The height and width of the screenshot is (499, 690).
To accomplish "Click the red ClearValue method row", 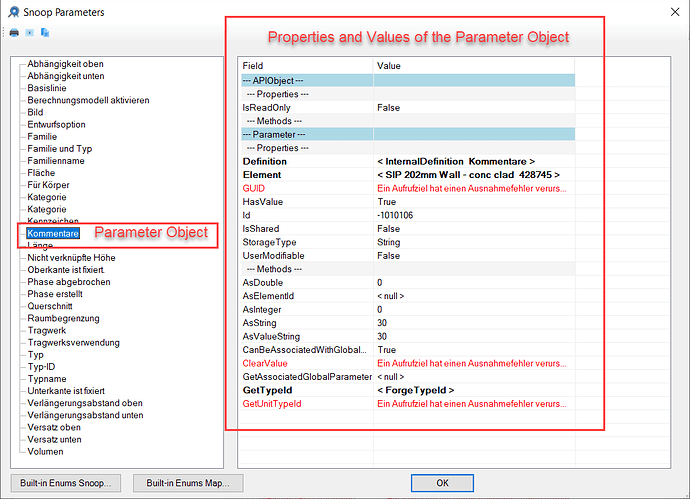I will coord(408,363).
